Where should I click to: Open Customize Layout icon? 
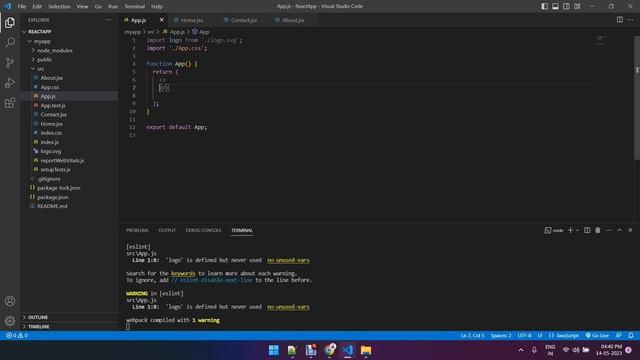(x=577, y=6)
